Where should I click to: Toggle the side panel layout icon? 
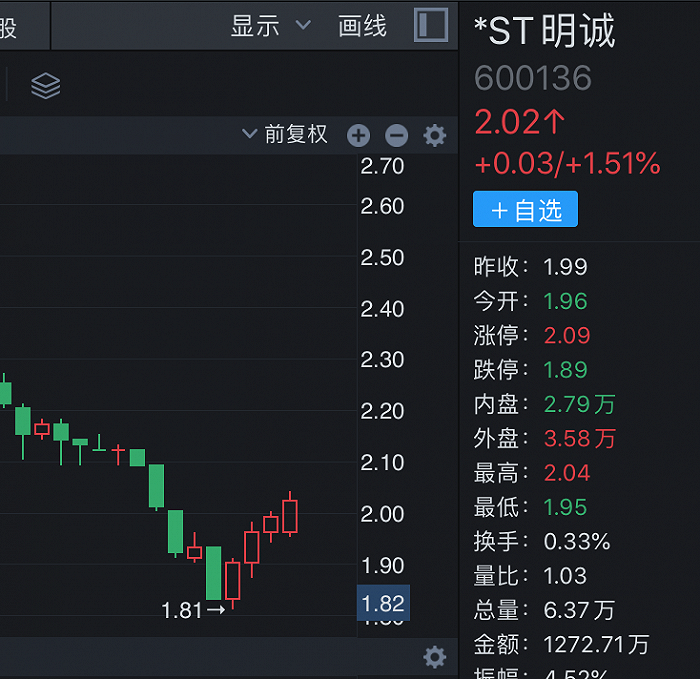[x=431, y=25]
